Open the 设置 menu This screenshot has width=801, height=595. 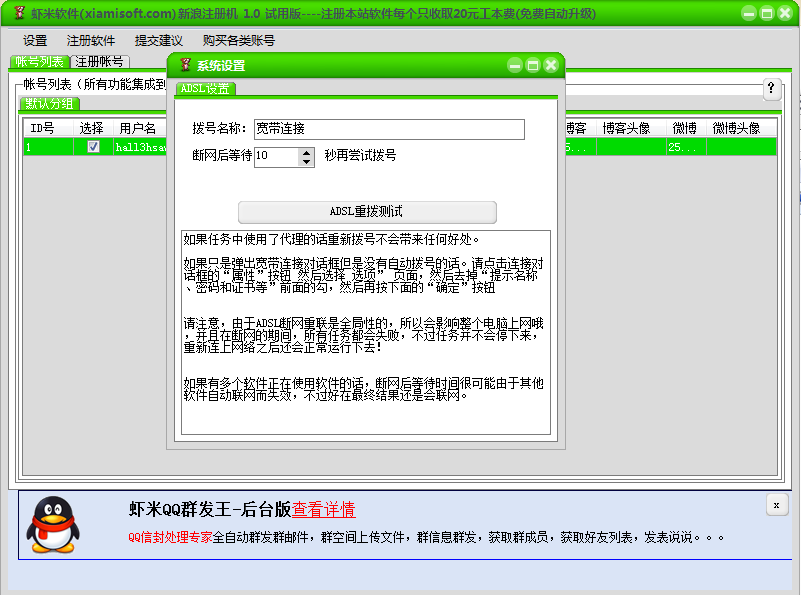pos(33,41)
